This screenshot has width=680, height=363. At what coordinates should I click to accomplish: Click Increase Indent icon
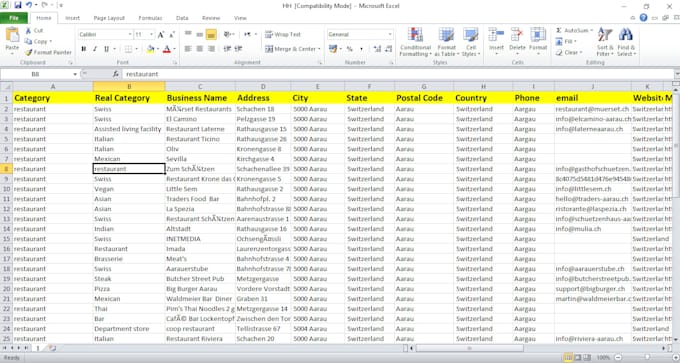click(x=238, y=49)
